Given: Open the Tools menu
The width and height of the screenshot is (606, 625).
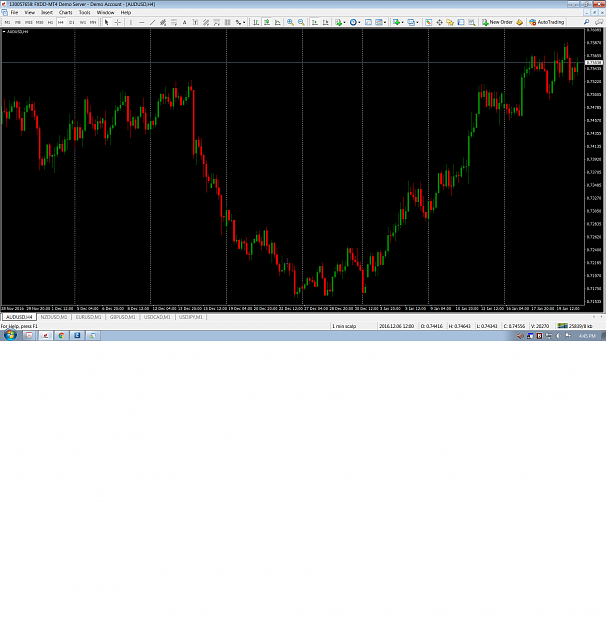Looking at the screenshot, I should (x=85, y=12).
